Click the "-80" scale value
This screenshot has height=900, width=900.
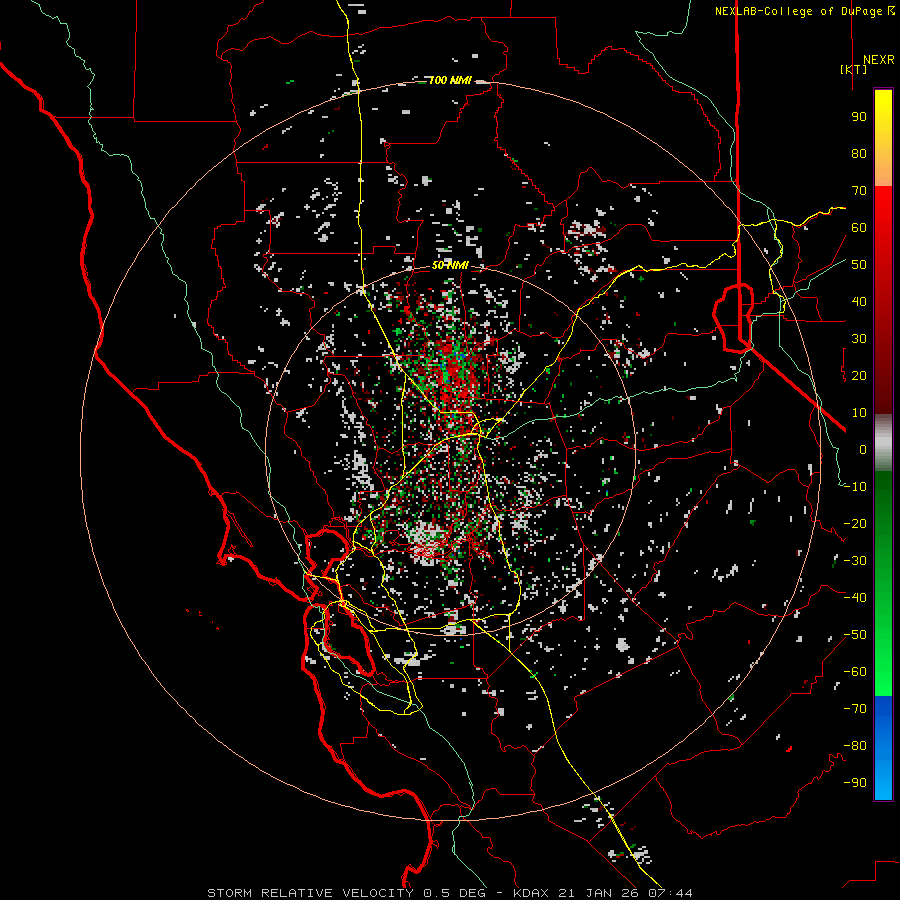click(855, 746)
